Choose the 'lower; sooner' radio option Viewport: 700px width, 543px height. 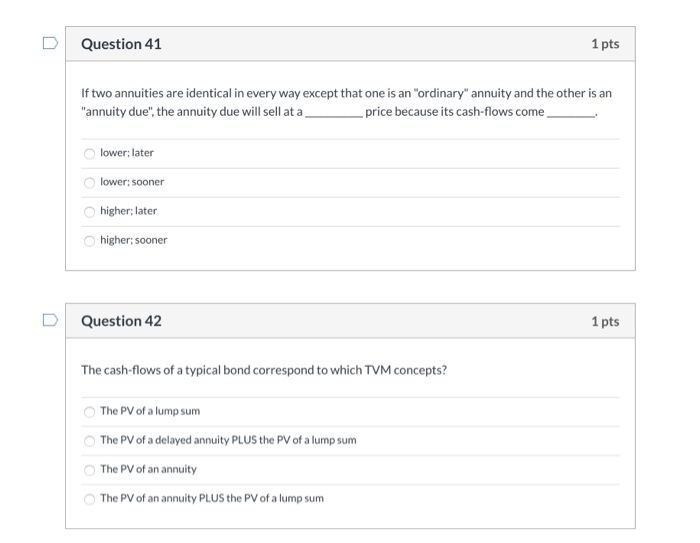coord(89,182)
